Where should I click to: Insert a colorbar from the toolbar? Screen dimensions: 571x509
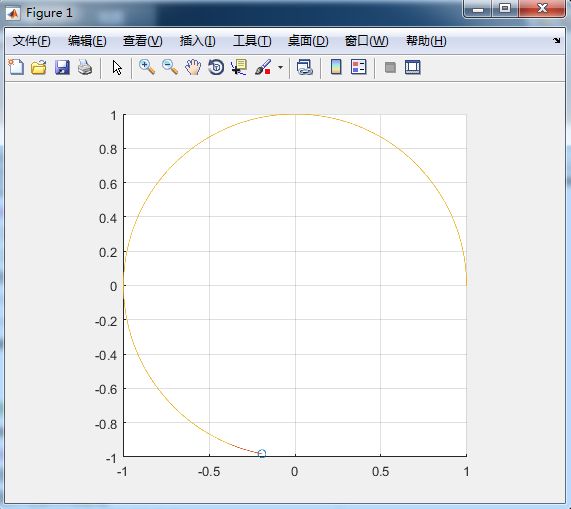coord(336,67)
